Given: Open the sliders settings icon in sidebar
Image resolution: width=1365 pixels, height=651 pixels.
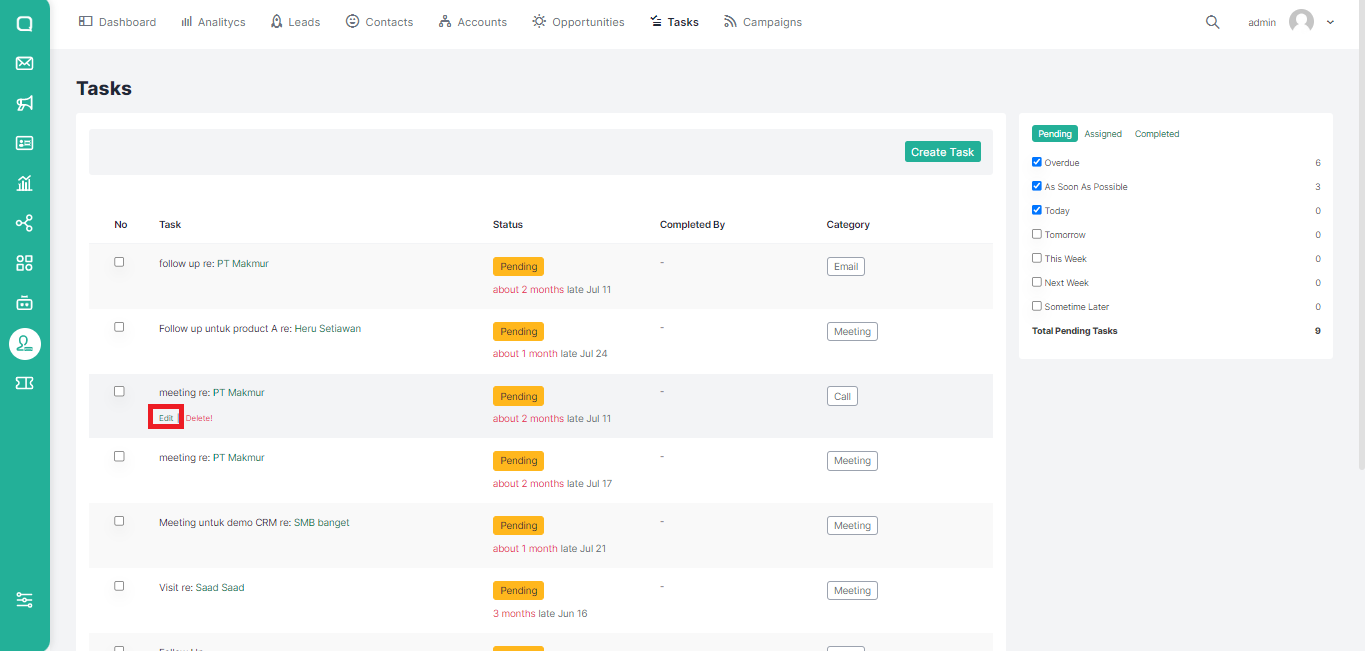Looking at the screenshot, I should coord(25,600).
